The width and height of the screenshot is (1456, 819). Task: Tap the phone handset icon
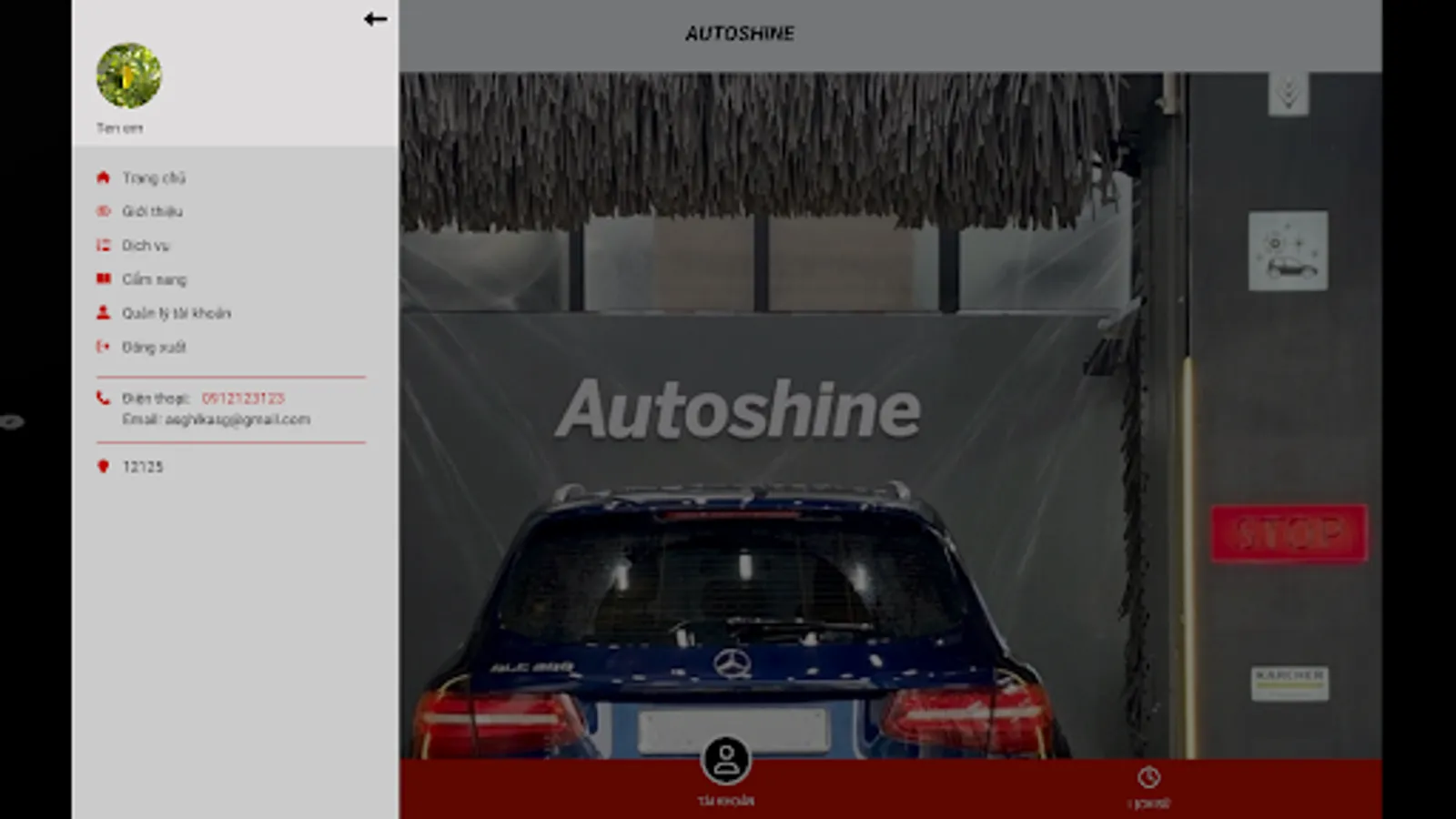[x=104, y=398]
